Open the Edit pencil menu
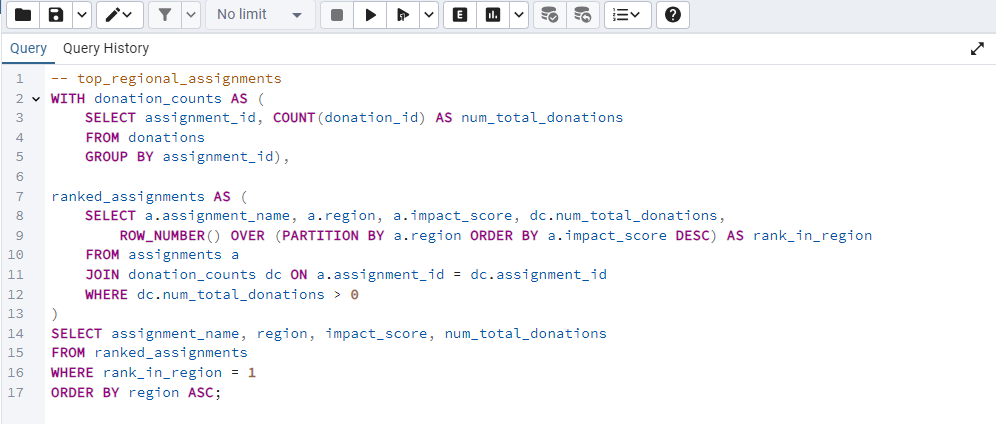The height and width of the screenshot is (424, 996). point(119,15)
